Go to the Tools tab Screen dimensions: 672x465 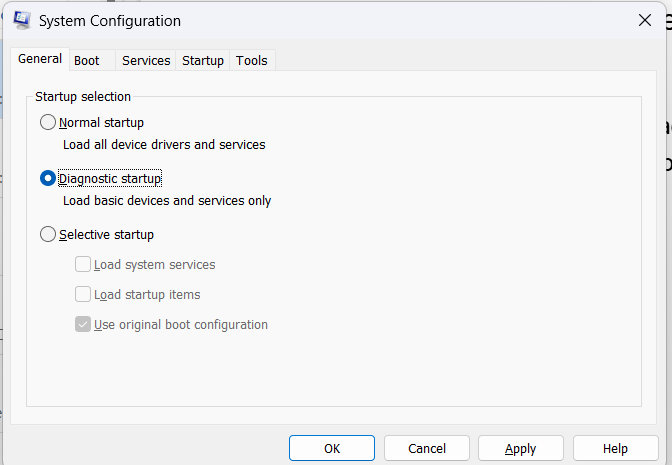(x=252, y=61)
